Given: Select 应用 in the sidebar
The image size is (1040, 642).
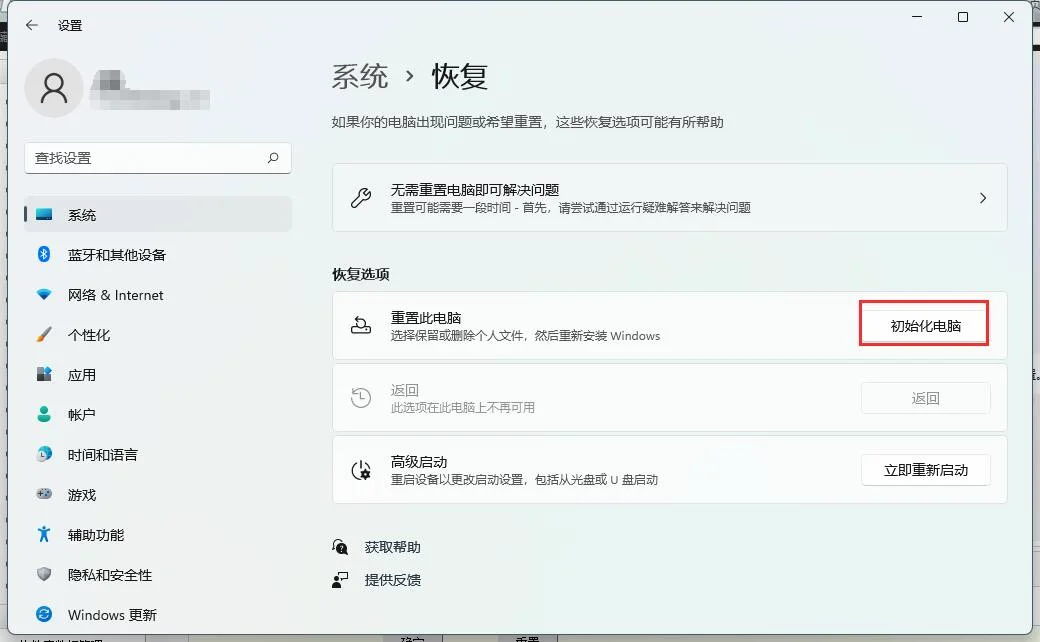Looking at the screenshot, I should click(82, 375).
